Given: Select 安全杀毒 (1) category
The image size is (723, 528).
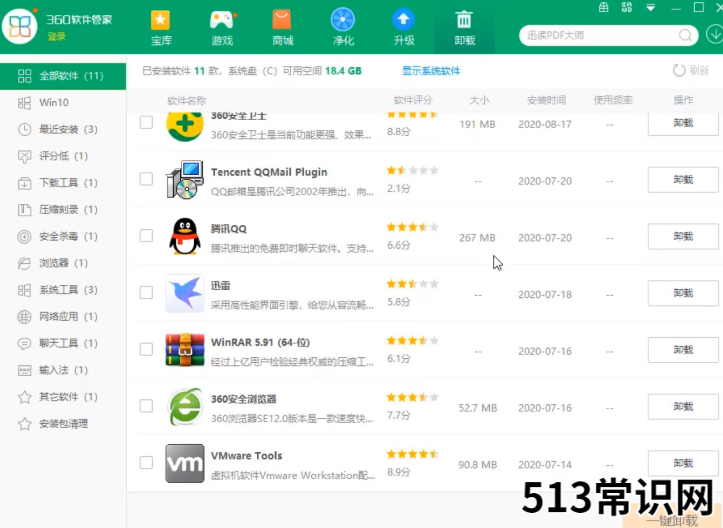Looking at the screenshot, I should click(x=63, y=236).
